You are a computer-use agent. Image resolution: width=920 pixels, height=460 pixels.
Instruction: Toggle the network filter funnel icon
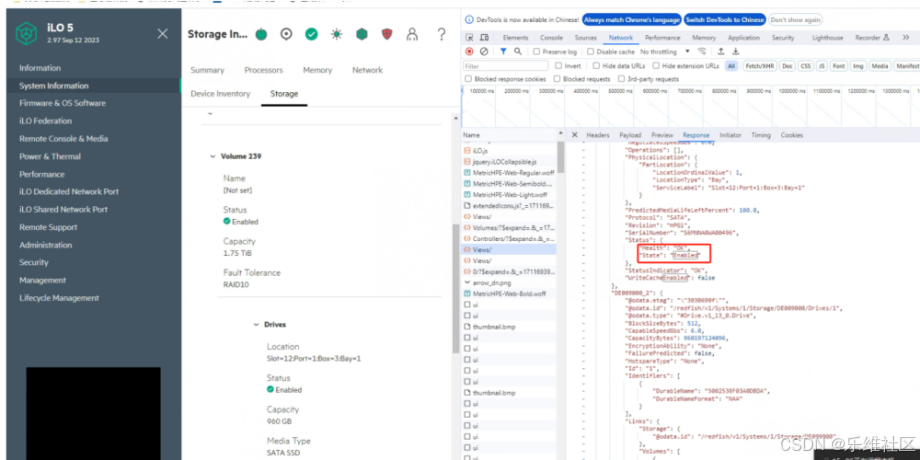point(503,52)
